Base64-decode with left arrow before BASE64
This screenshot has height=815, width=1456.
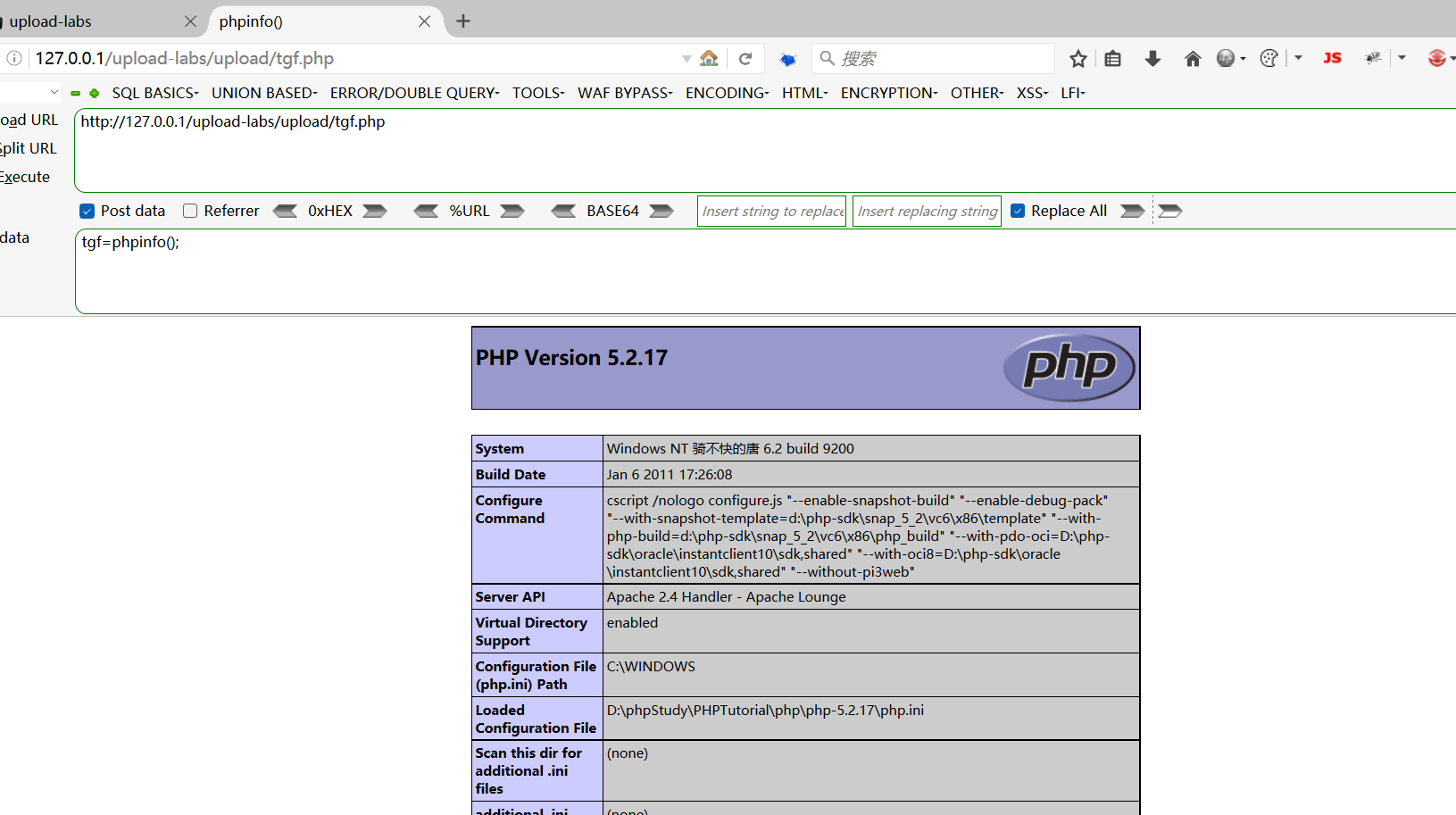point(563,211)
